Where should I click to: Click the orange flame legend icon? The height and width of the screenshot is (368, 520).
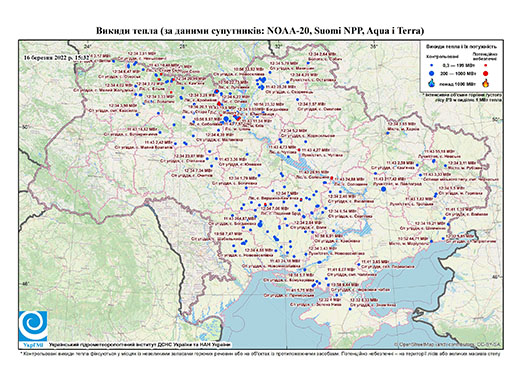pyautogui.click(x=485, y=83)
